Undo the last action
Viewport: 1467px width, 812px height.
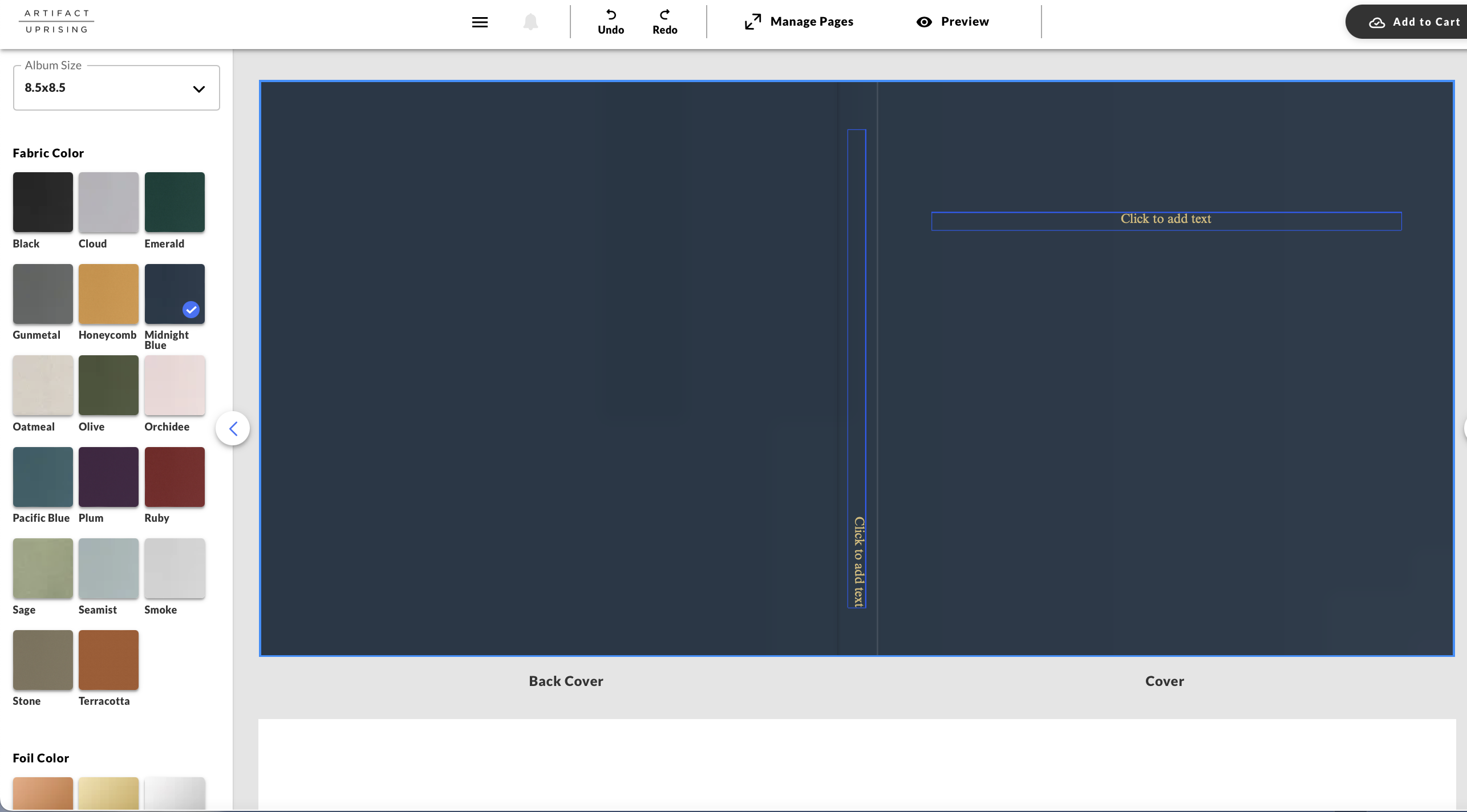611,22
